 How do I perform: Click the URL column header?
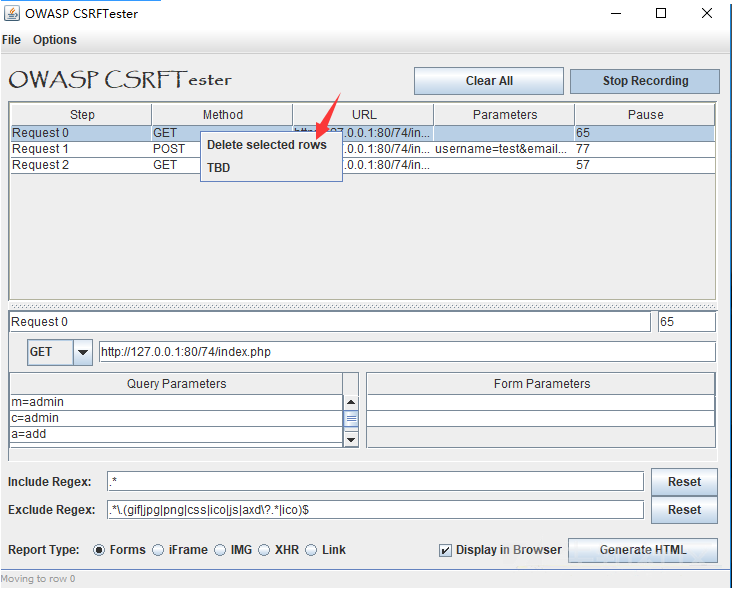[363, 115]
